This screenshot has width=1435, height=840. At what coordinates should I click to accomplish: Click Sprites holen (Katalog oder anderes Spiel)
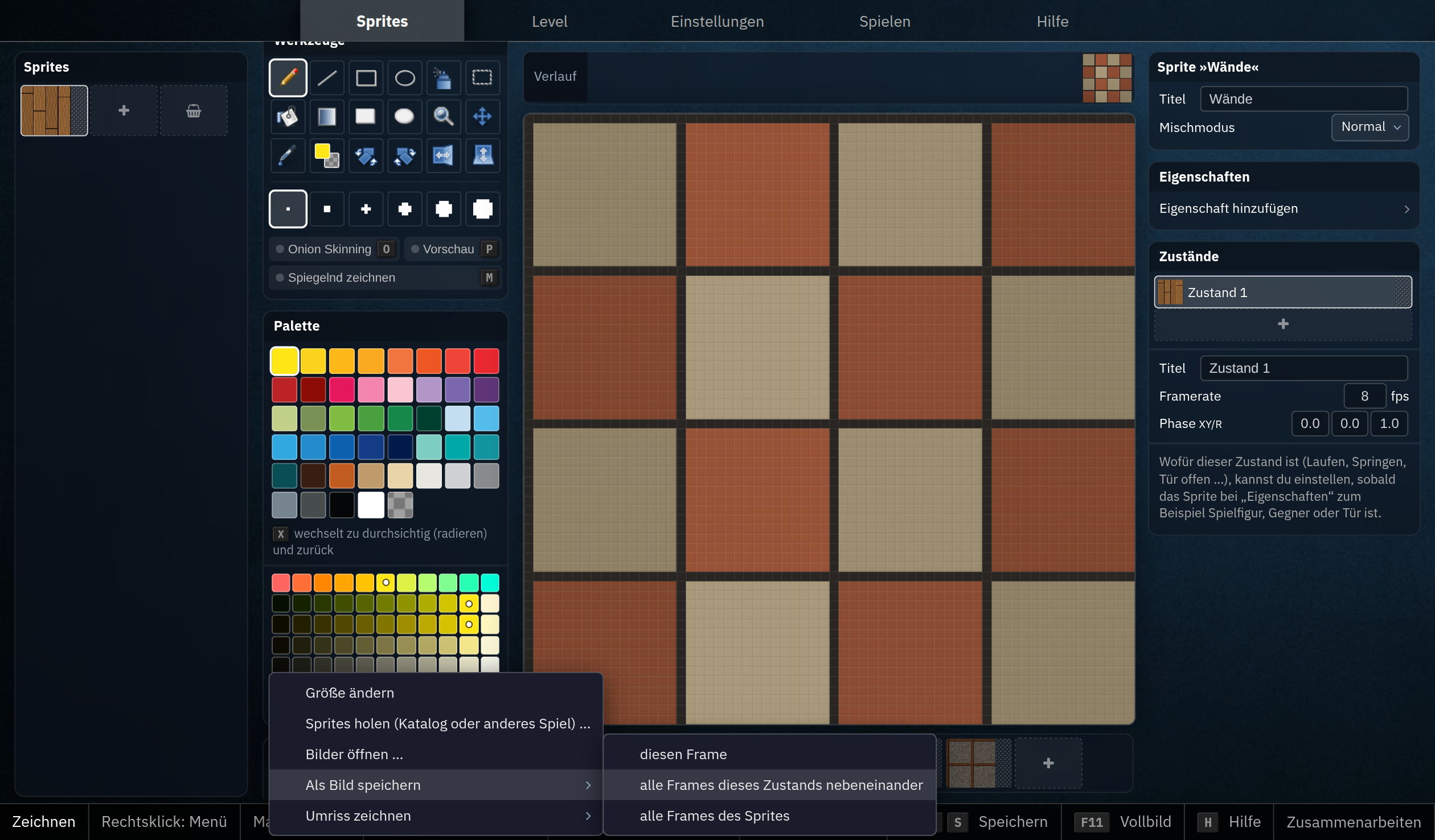[436, 723]
